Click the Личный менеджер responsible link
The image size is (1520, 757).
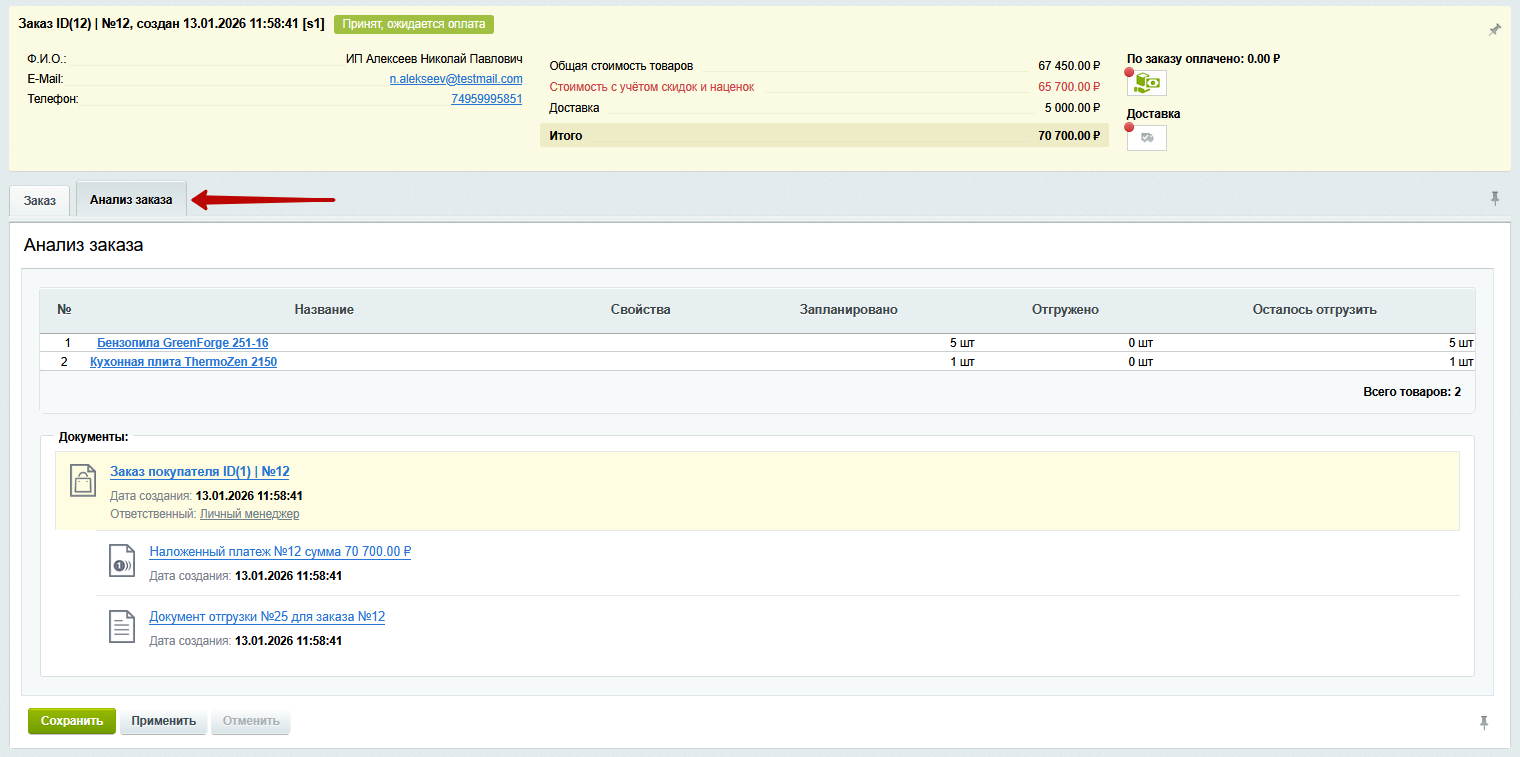pyautogui.click(x=249, y=514)
